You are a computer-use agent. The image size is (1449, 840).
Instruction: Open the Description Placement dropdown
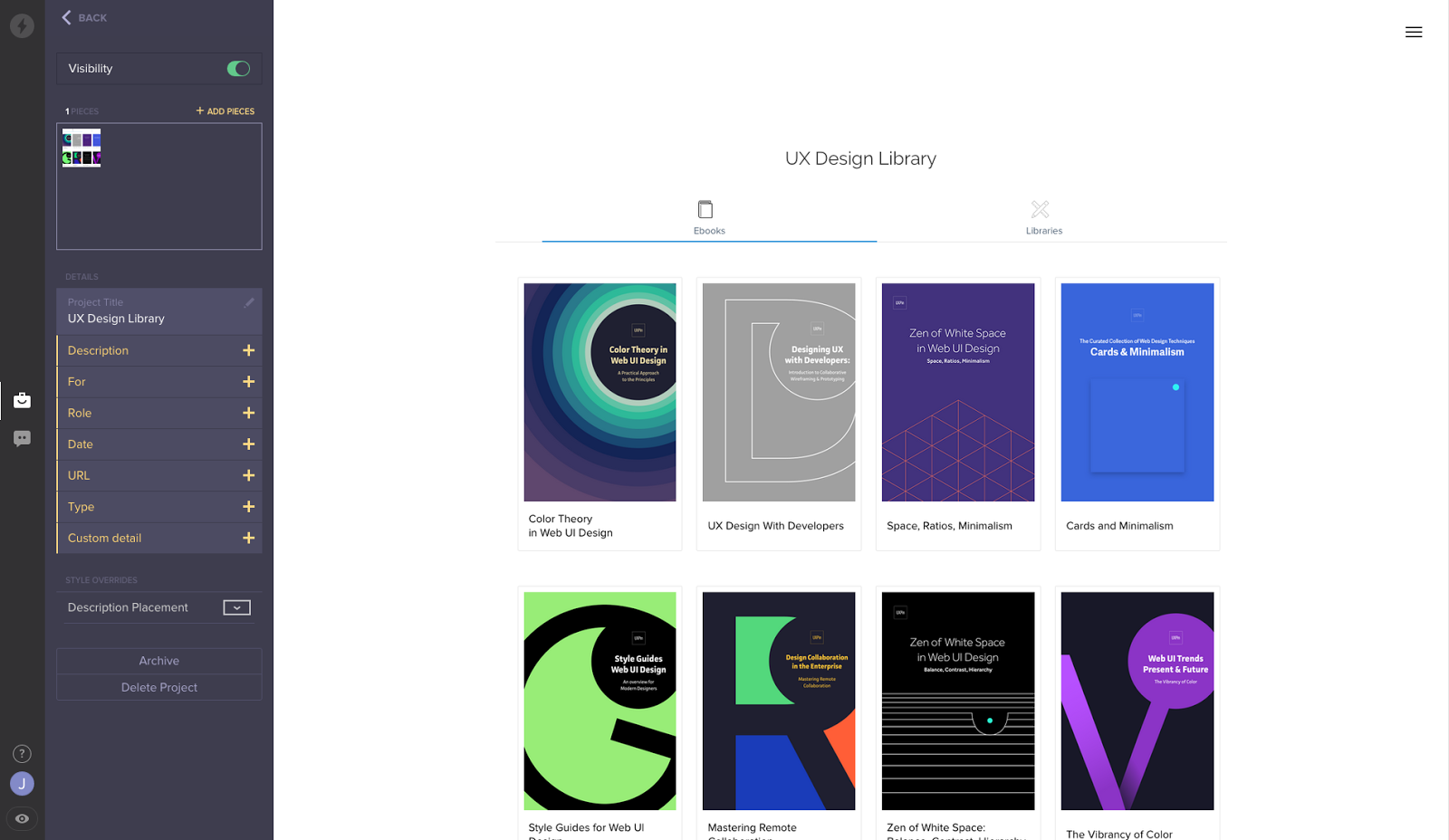click(236, 606)
